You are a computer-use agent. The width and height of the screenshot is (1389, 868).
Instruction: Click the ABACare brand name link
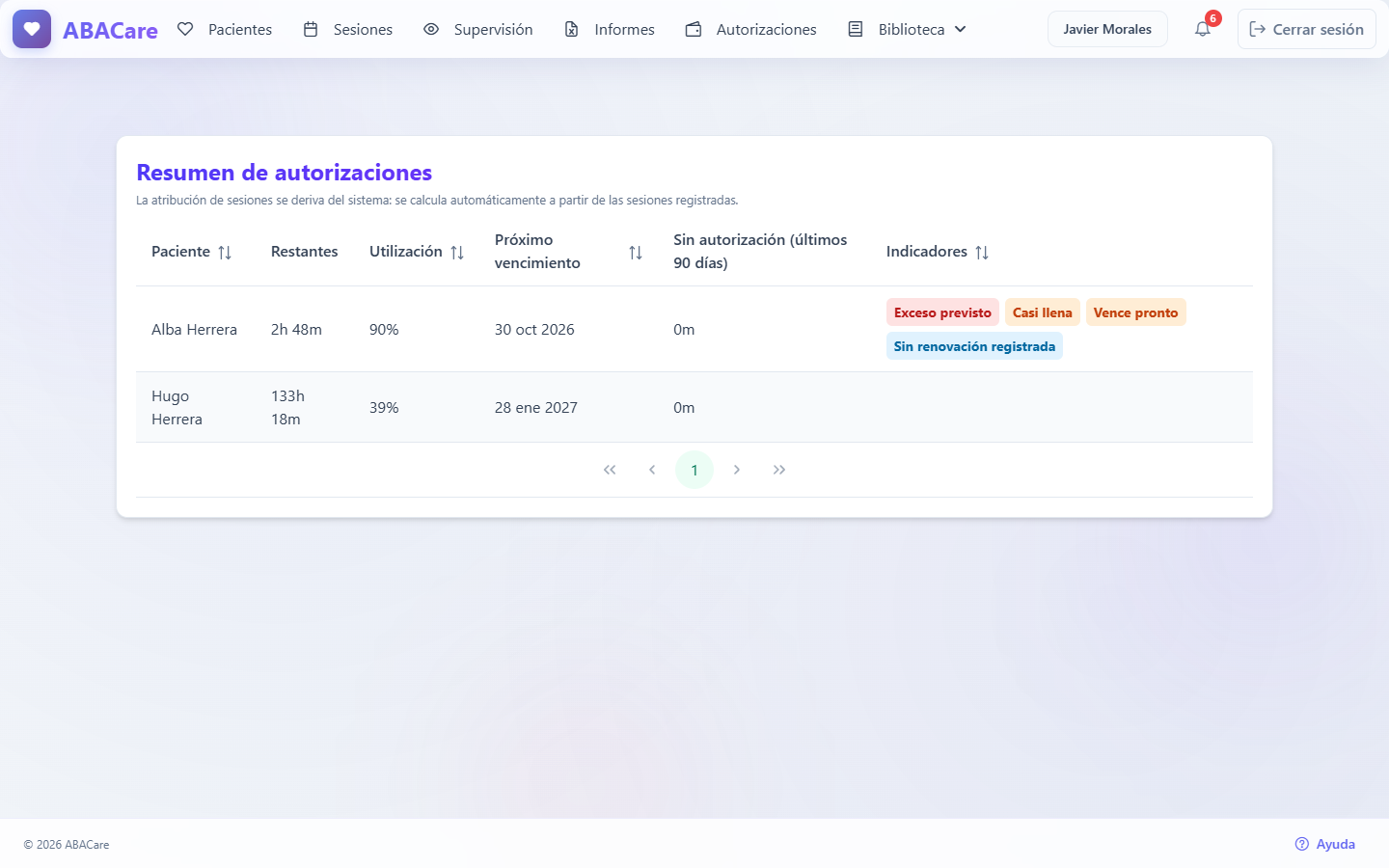pos(110,30)
